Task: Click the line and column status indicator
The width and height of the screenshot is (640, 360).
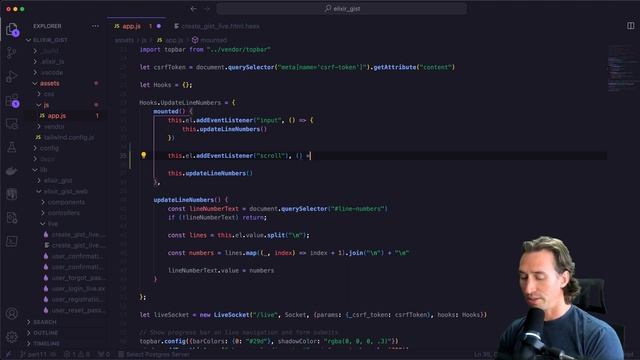Action: coord(485,355)
